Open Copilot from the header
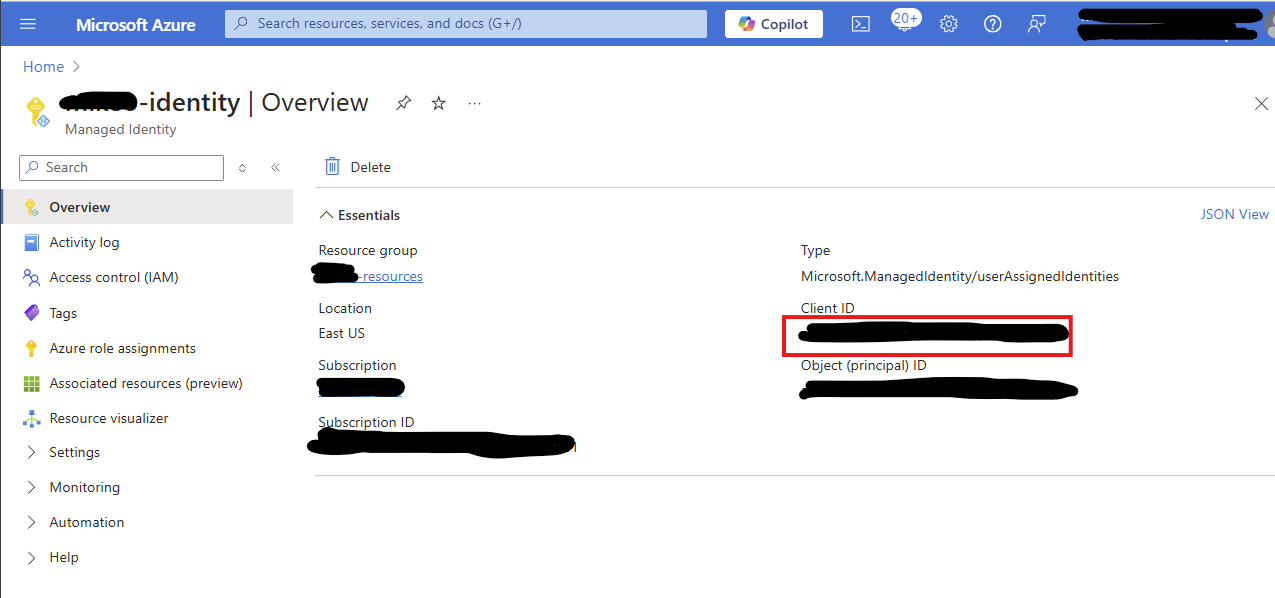1275x598 pixels. tap(774, 24)
